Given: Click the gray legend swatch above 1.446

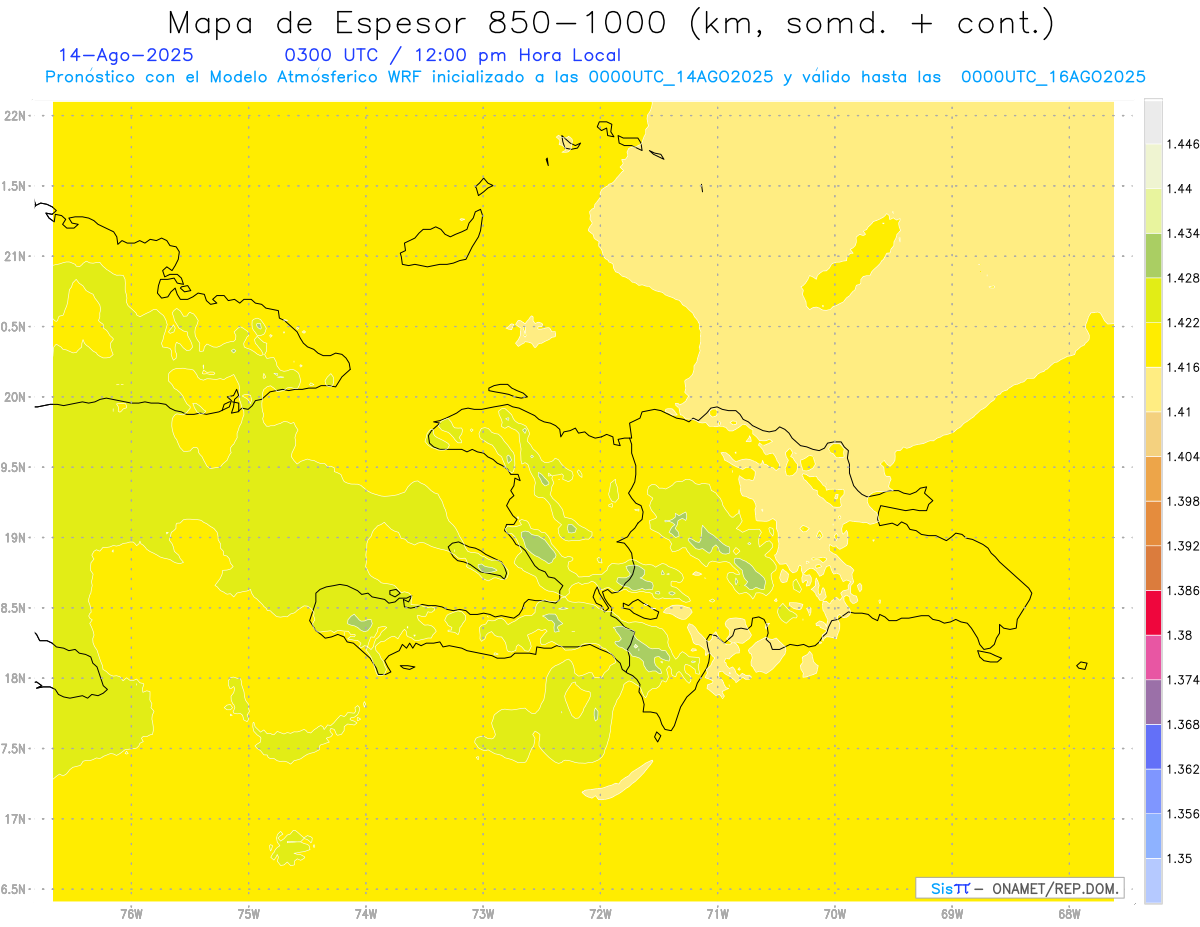Looking at the screenshot, I should click(x=1153, y=121).
